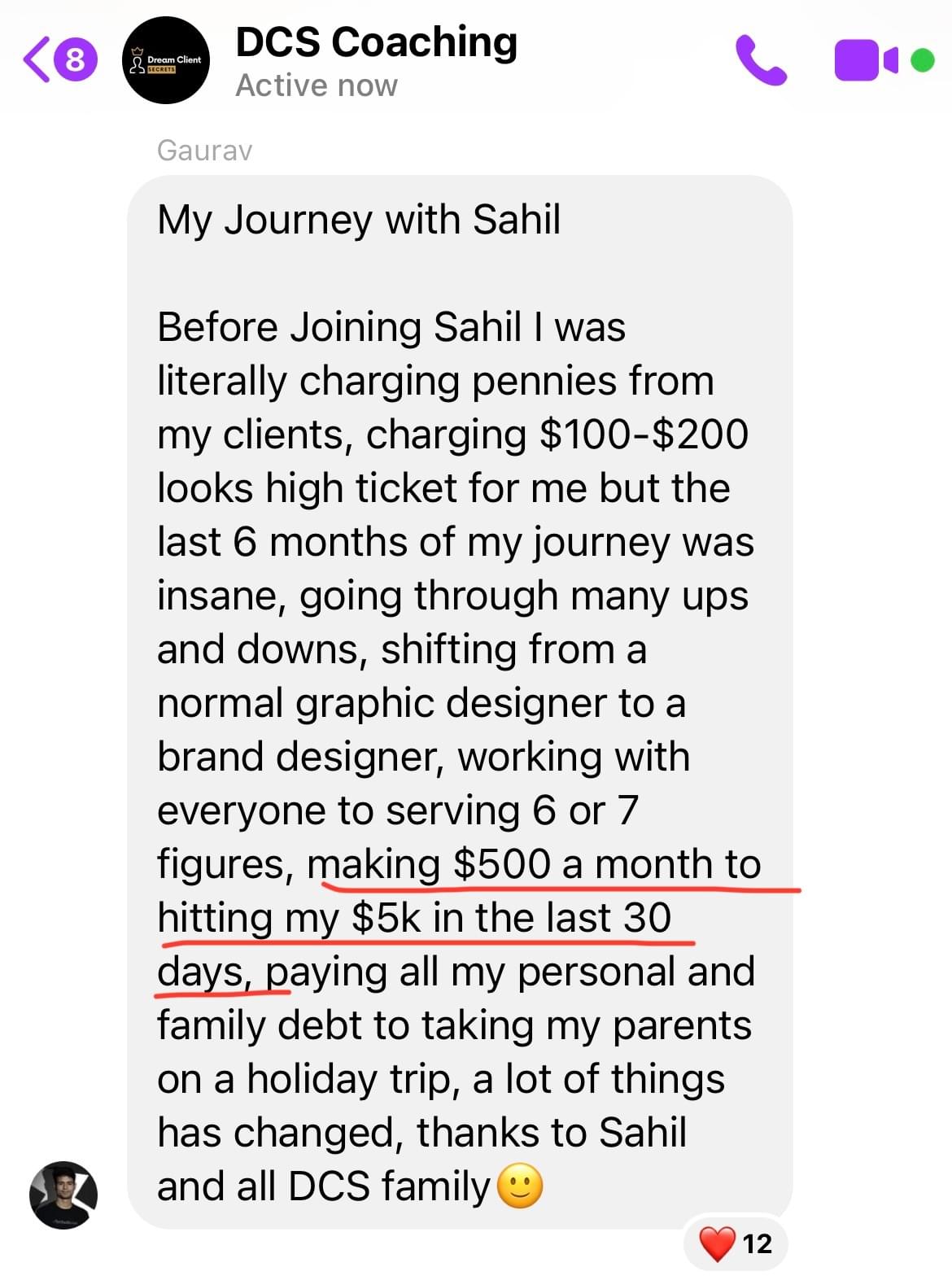Viewport: 952px width, 1280px height.
Task: View reactions by tapping the 12 count
Action: [757, 1243]
